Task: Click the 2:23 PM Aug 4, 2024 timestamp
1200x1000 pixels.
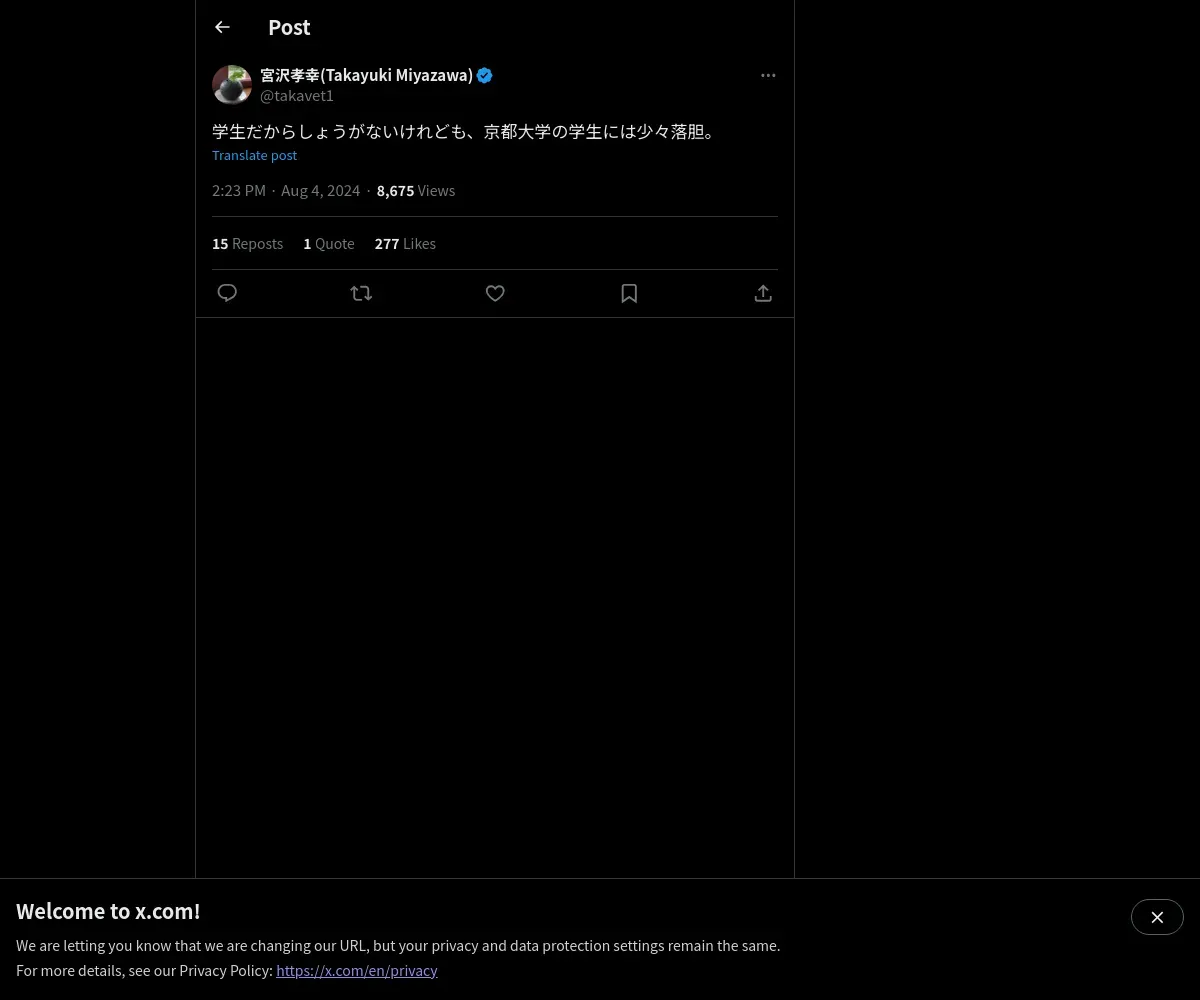Action: point(286,190)
